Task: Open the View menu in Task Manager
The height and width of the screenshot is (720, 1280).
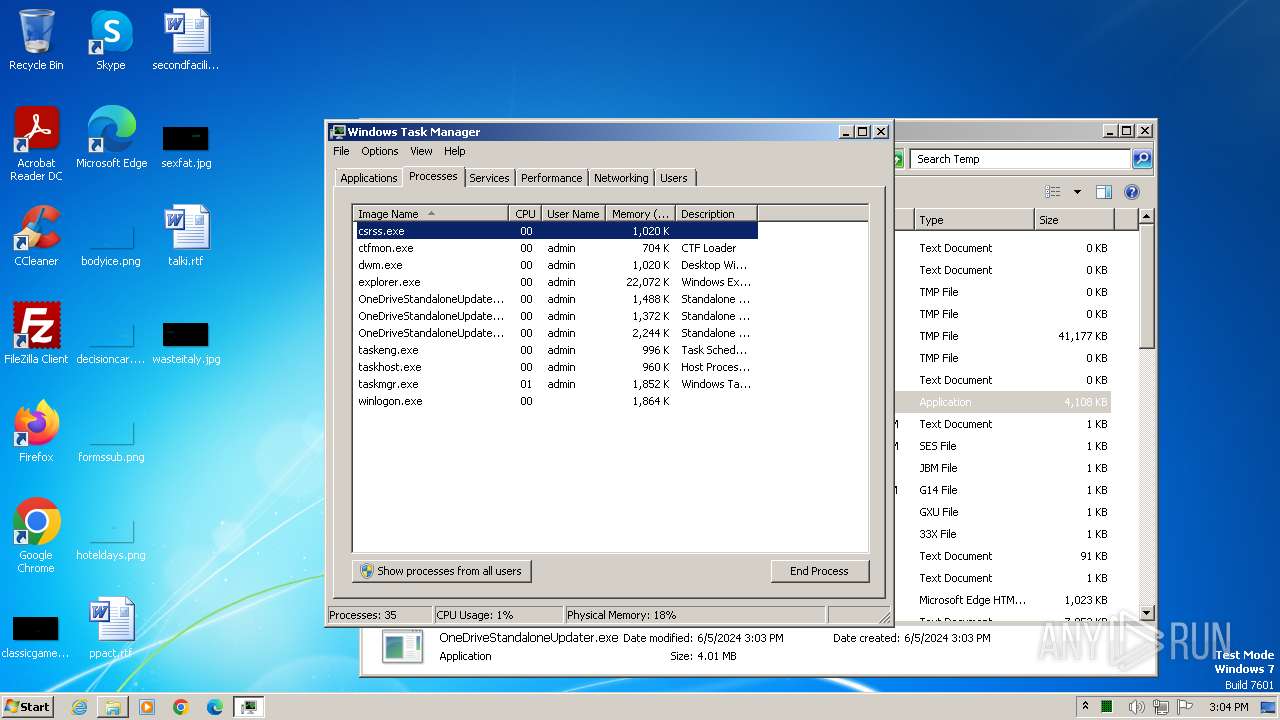Action: click(x=421, y=151)
